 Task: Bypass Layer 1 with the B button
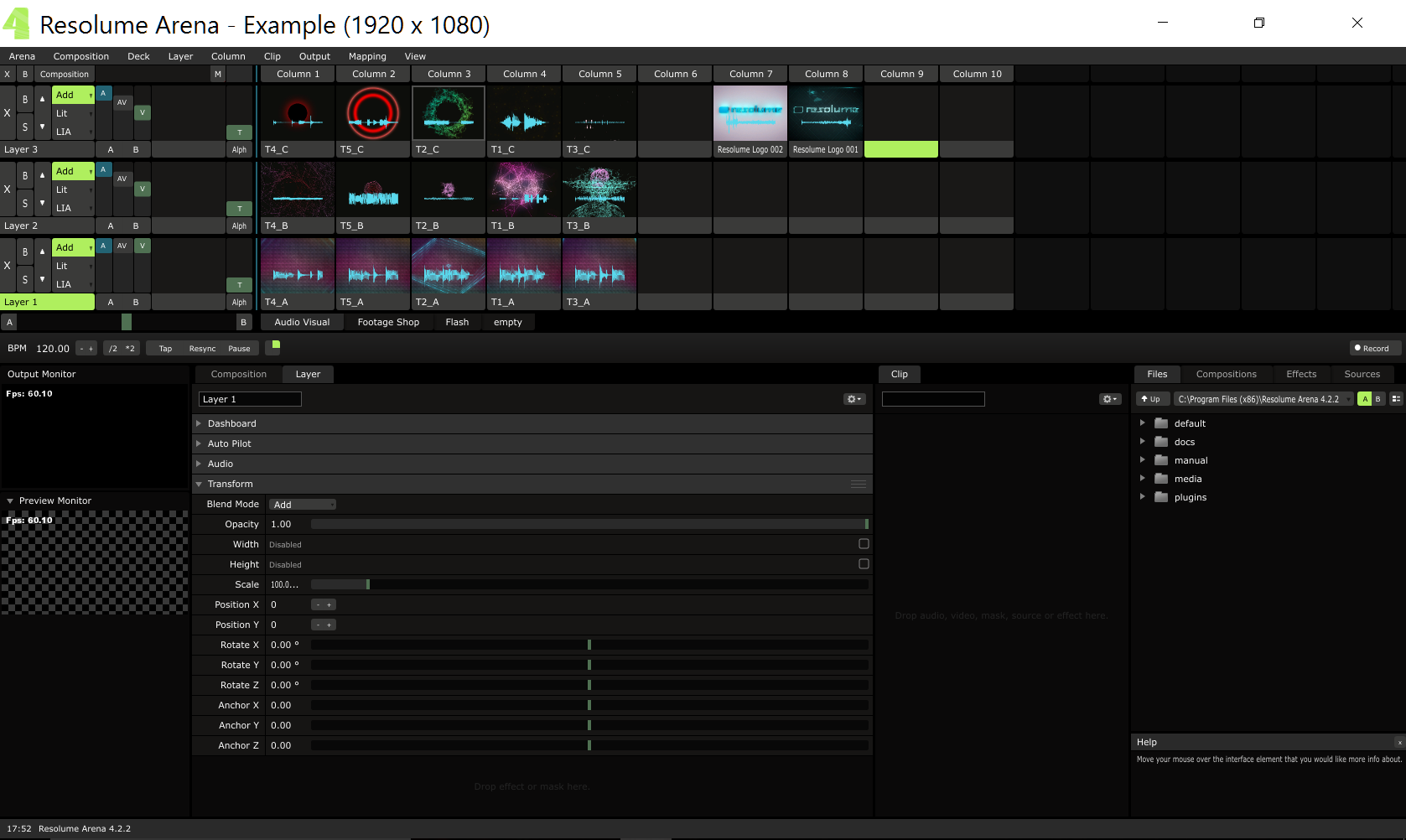(25, 251)
